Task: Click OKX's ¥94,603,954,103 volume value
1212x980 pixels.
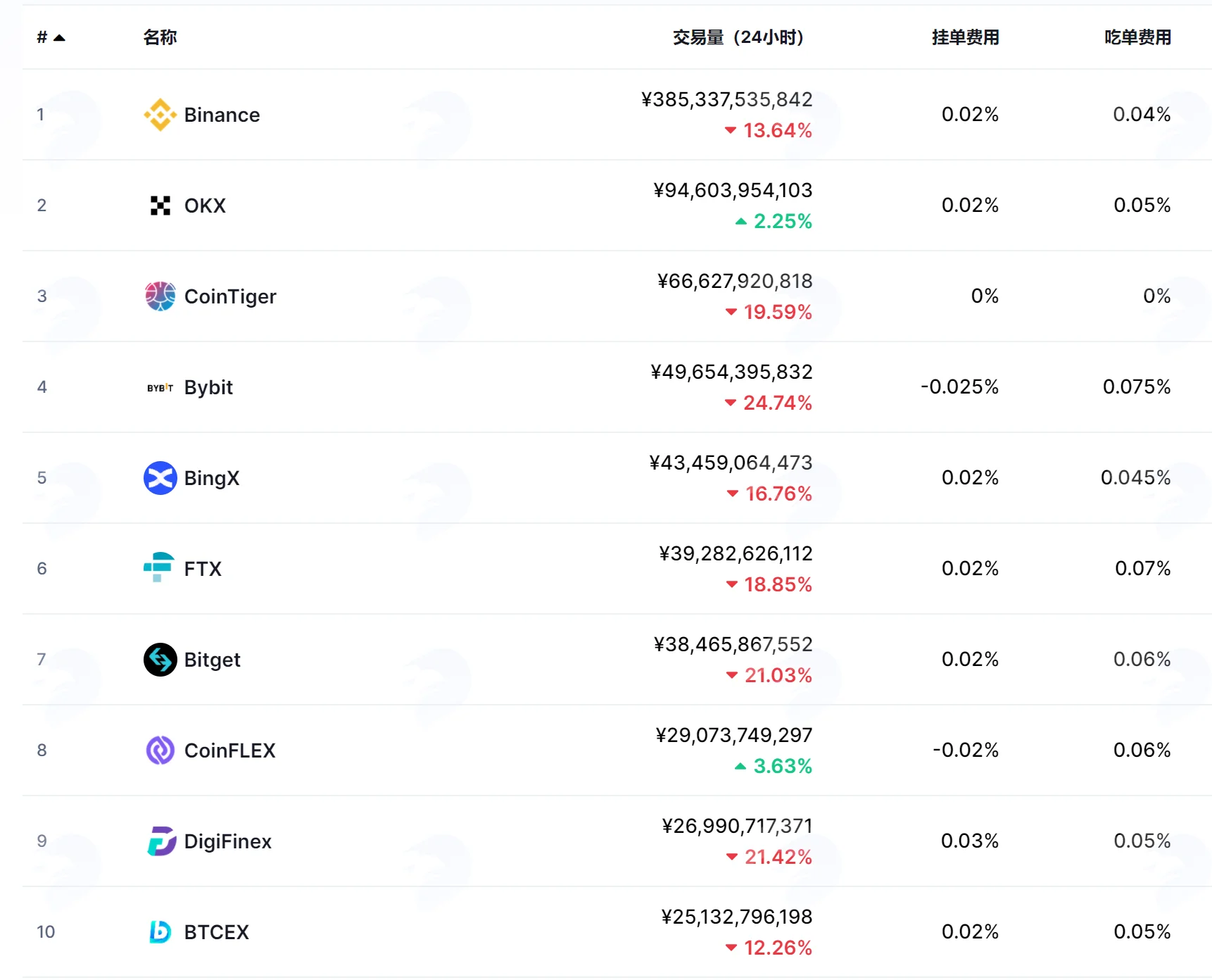Action: pos(733,190)
